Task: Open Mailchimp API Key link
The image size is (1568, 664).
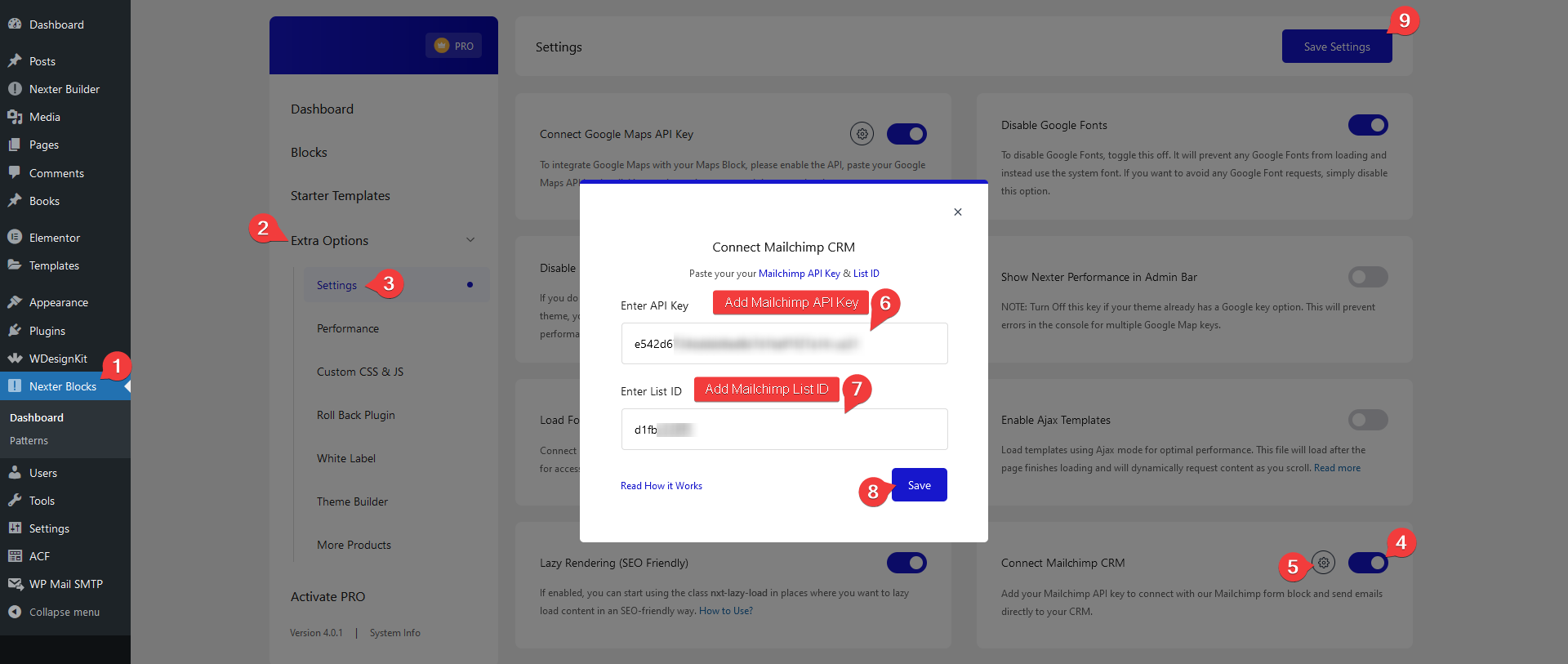Action: click(800, 274)
